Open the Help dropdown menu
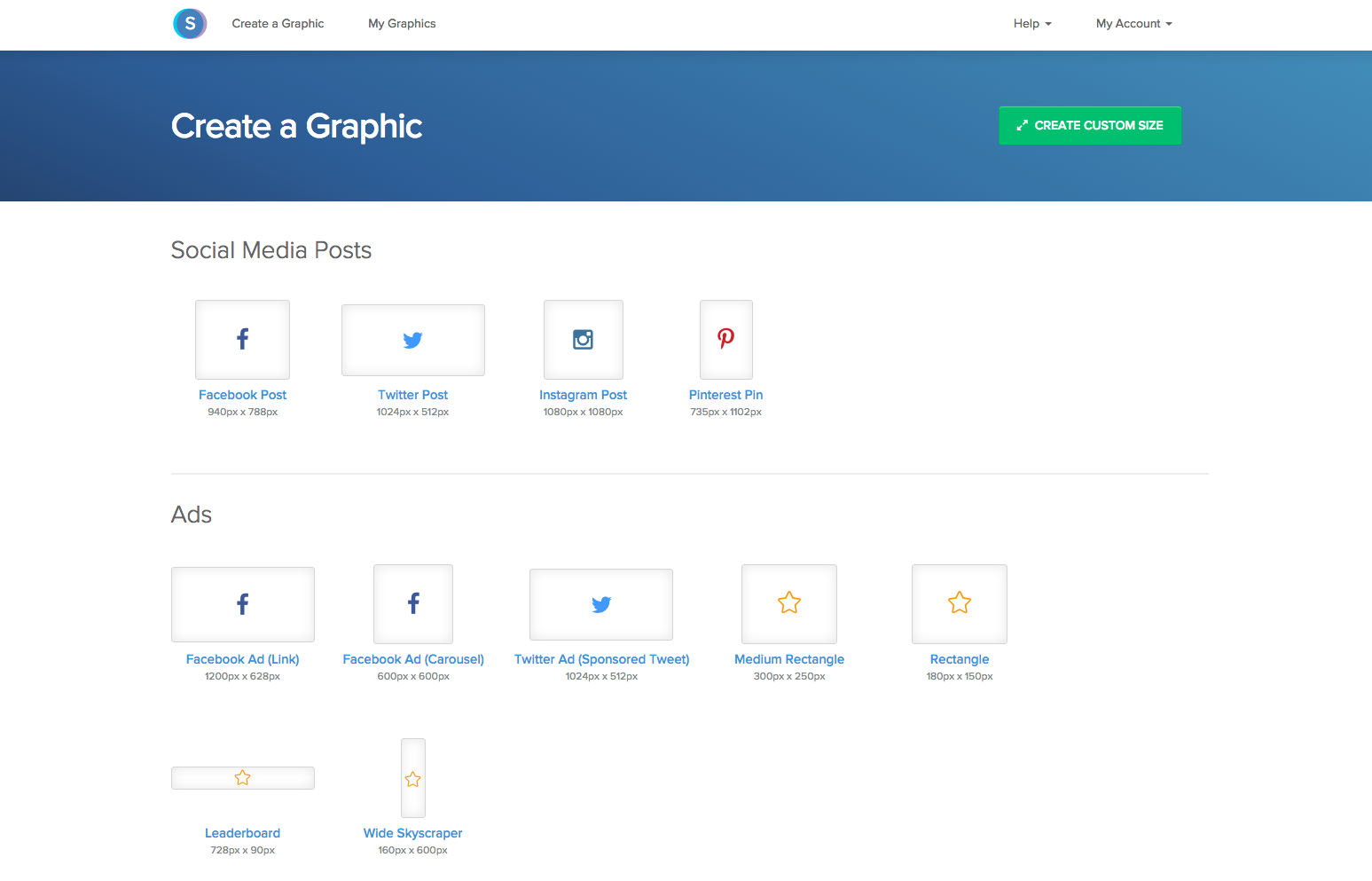The height and width of the screenshot is (881, 1372). pyautogui.click(x=1032, y=24)
